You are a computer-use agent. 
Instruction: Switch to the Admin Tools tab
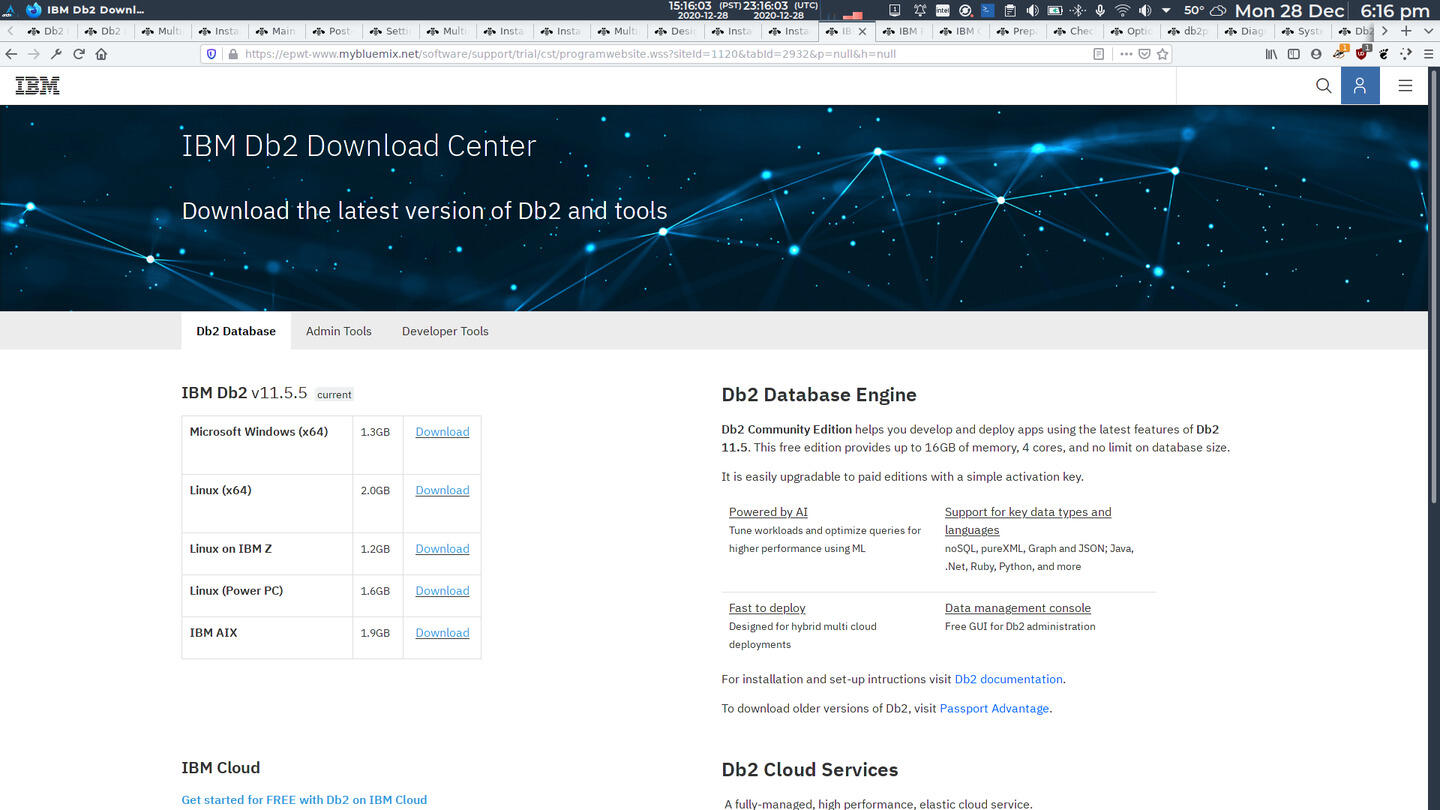tap(338, 331)
